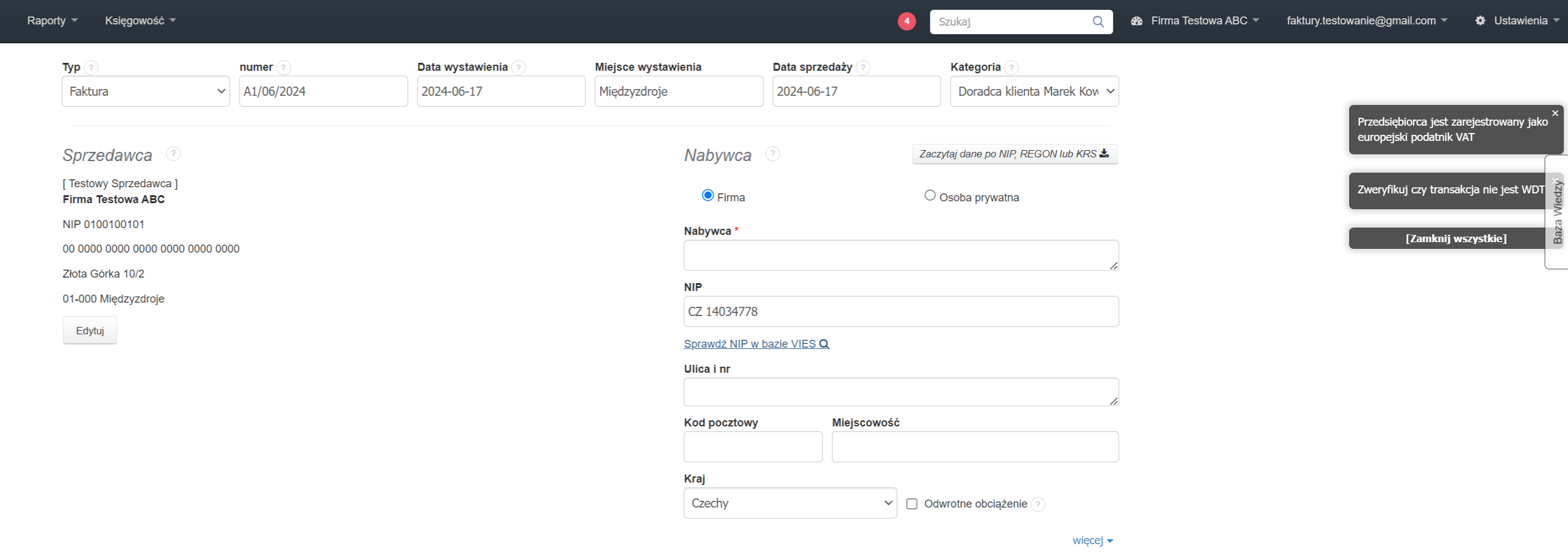Open the Księgowość menu
The width and height of the screenshot is (1568, 560).
coord(140,21)
